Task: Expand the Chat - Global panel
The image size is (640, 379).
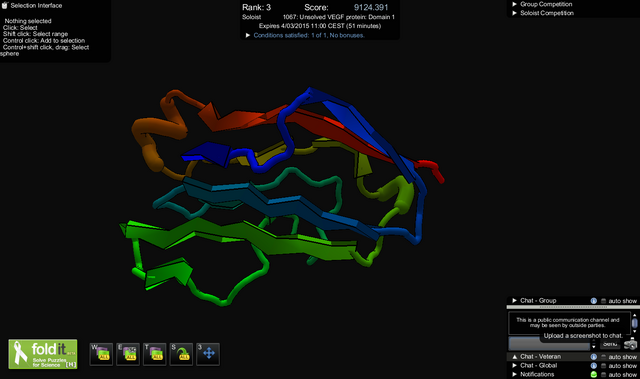Action: 514,366
